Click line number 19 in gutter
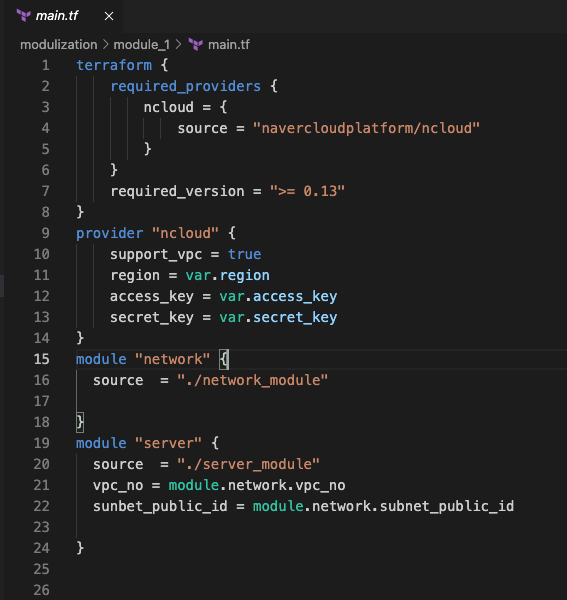This screenshot has height=600, width=567. tap(42, 443)
